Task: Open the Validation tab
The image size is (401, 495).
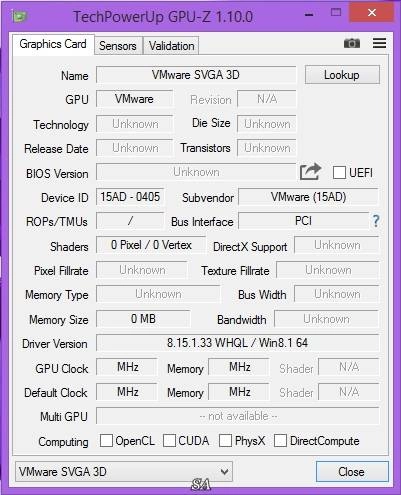Action: click(171, 46)
